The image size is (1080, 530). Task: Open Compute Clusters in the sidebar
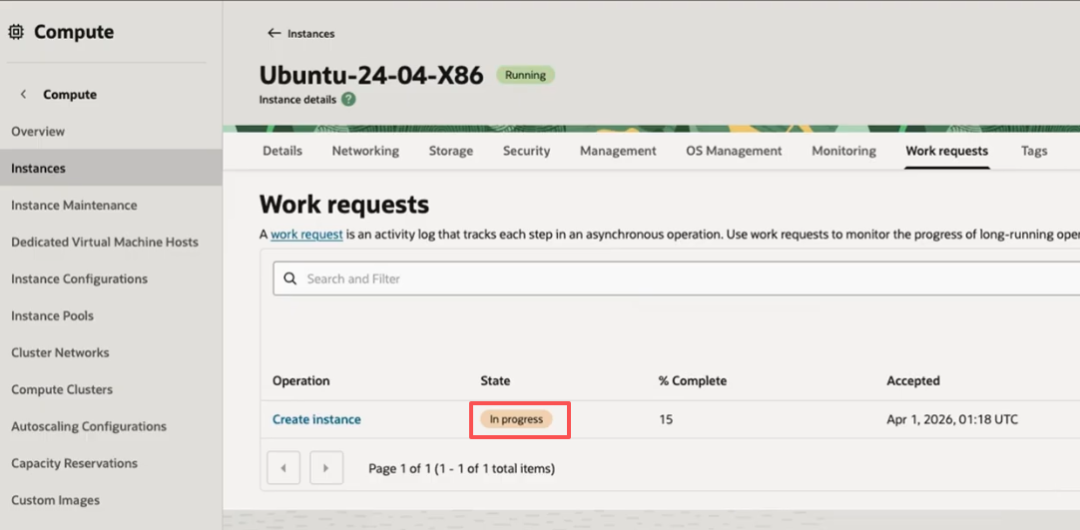tap(62, 389)
